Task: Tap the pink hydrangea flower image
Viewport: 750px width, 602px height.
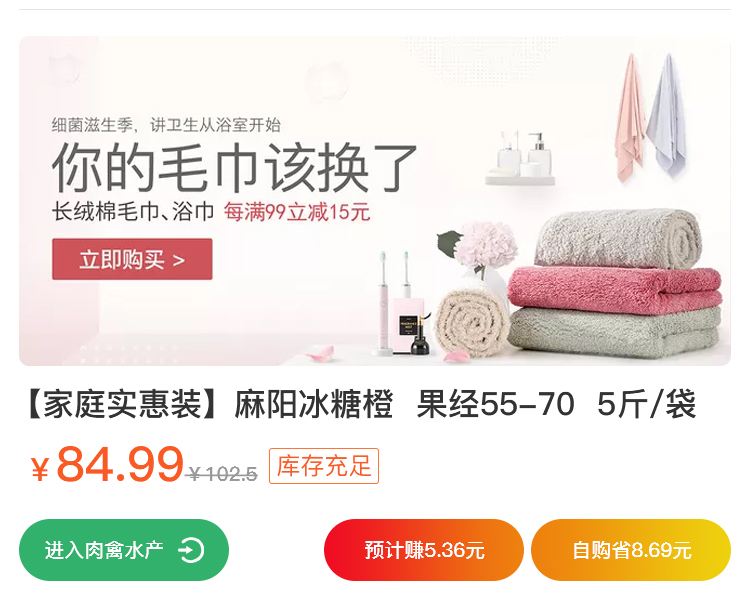Action: click(x=485, y=244)
